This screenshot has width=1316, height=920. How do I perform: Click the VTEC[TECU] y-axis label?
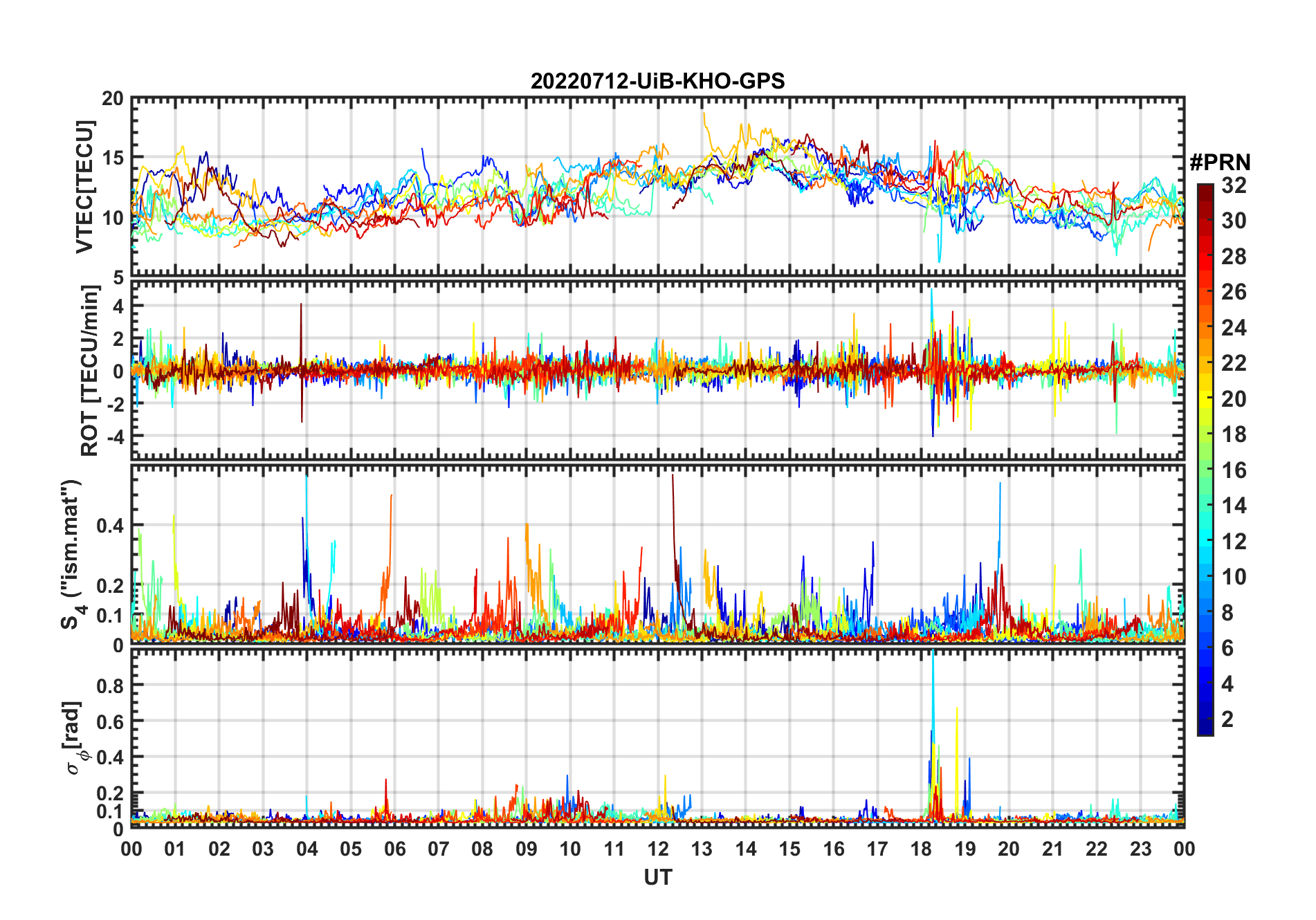pos(84,187)
